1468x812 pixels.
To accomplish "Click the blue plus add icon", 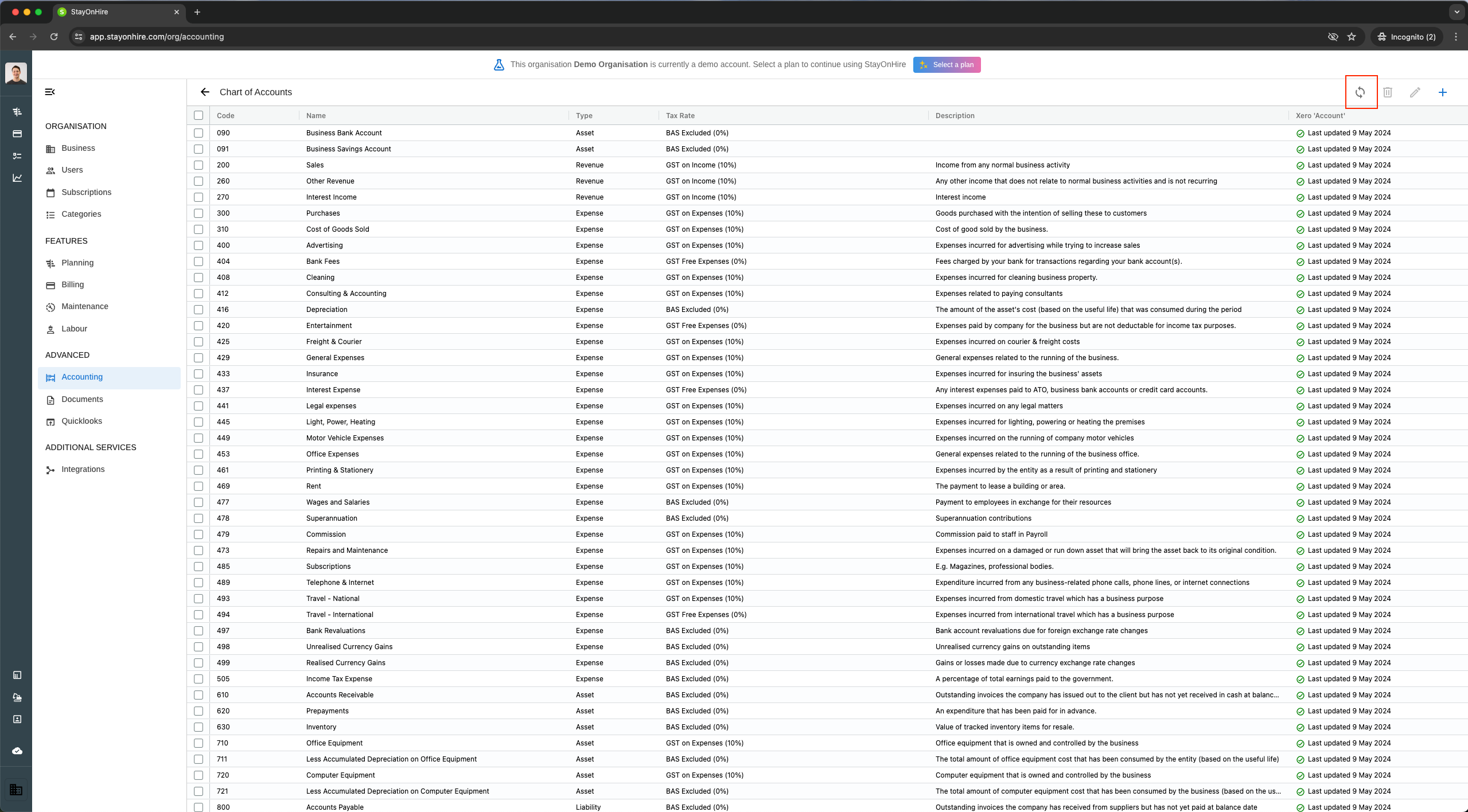I will 1443,92.
